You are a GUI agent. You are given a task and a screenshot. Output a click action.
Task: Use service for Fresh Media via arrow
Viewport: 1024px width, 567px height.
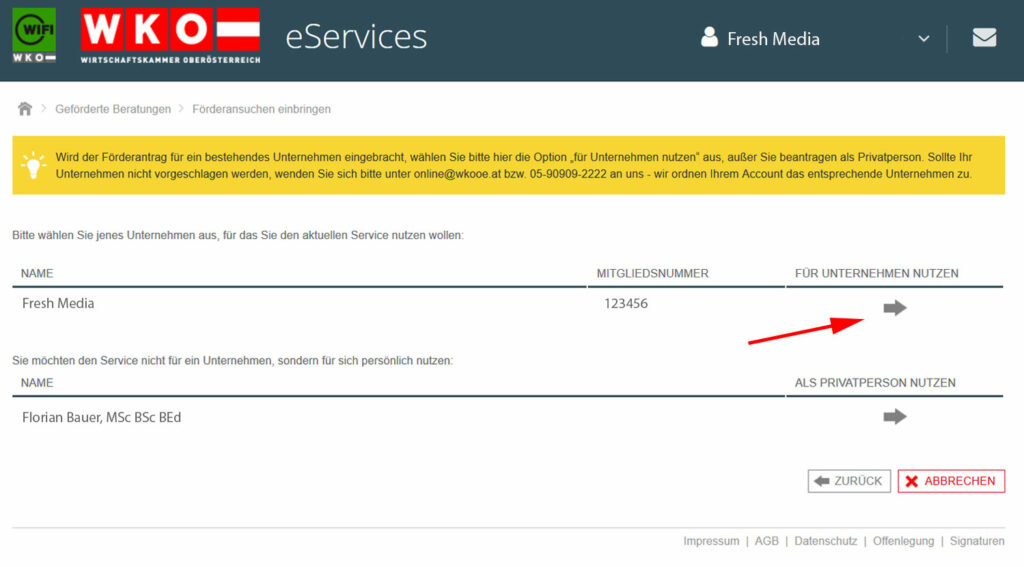[x=895, y=308]
